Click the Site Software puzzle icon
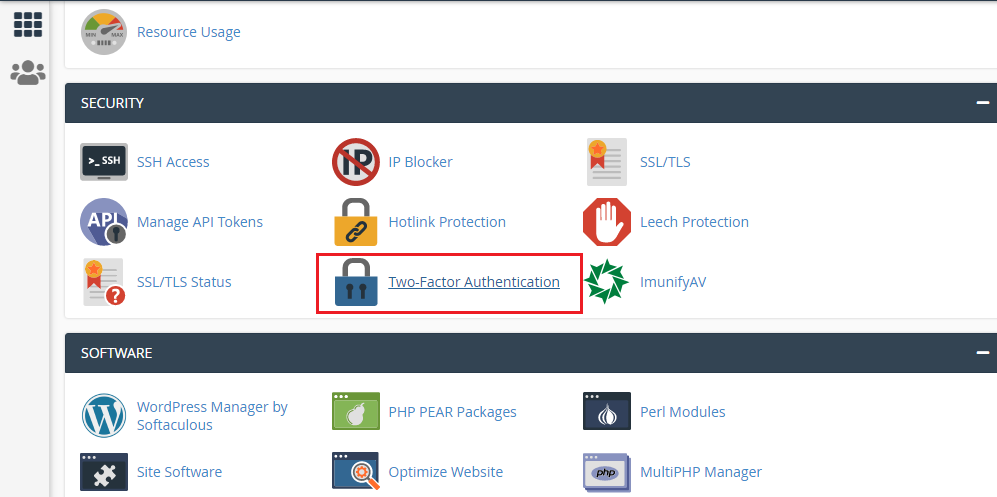 pos(104,472)
